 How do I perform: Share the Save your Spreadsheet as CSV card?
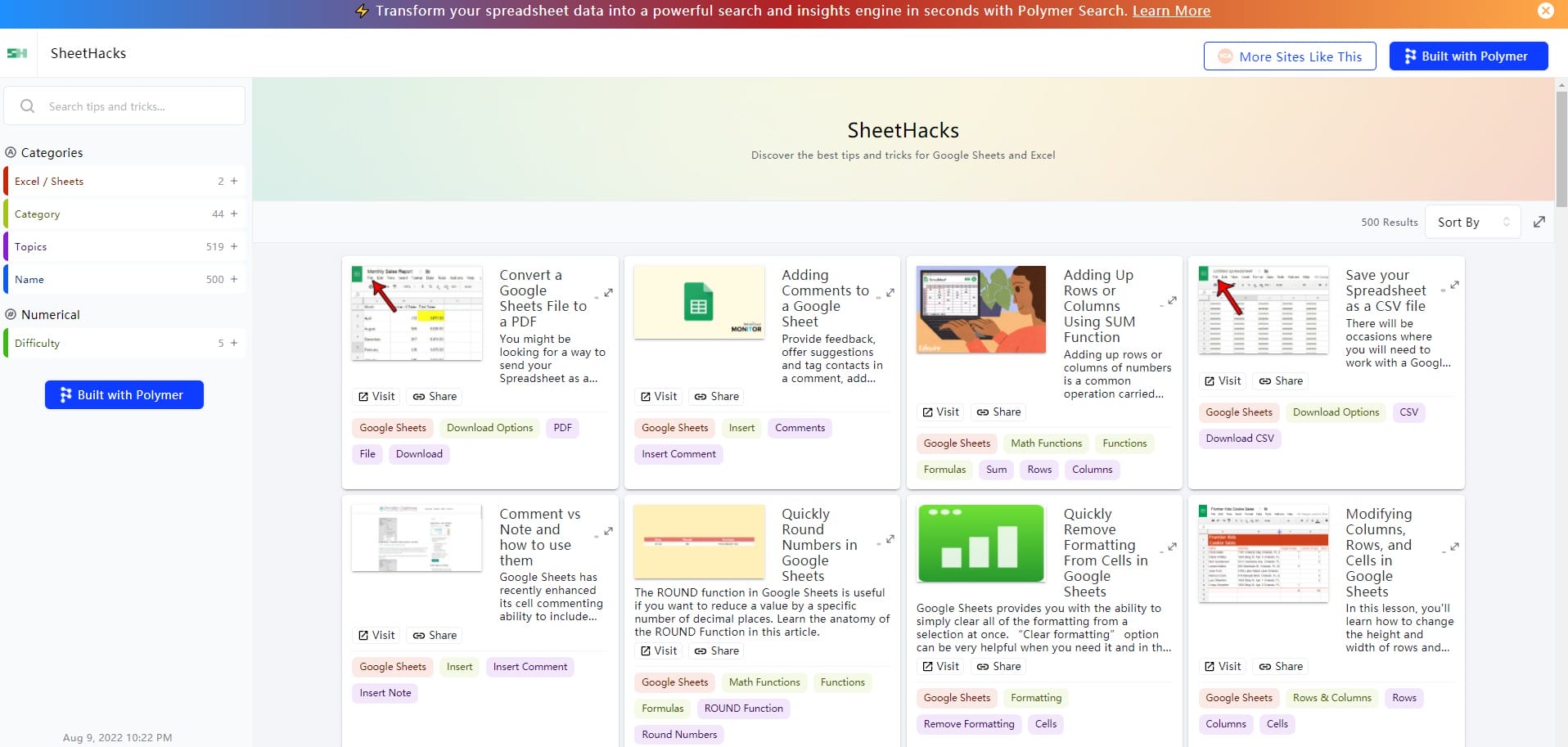click(x=1281, y=381)
